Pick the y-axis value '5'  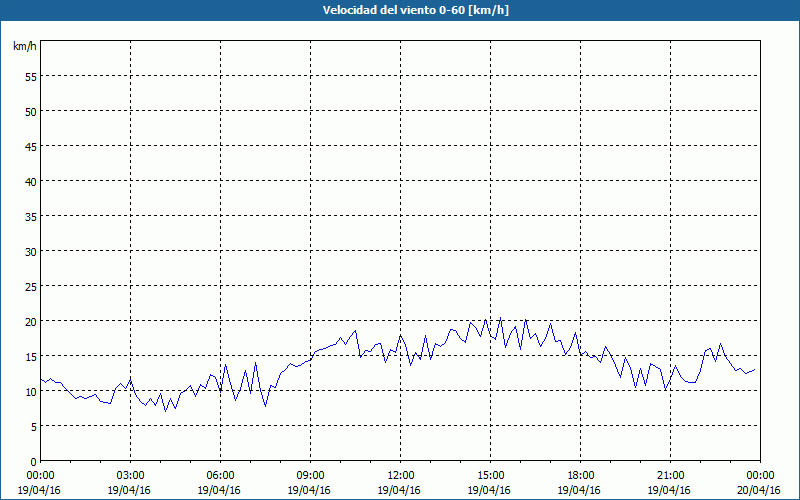[34, 427]
